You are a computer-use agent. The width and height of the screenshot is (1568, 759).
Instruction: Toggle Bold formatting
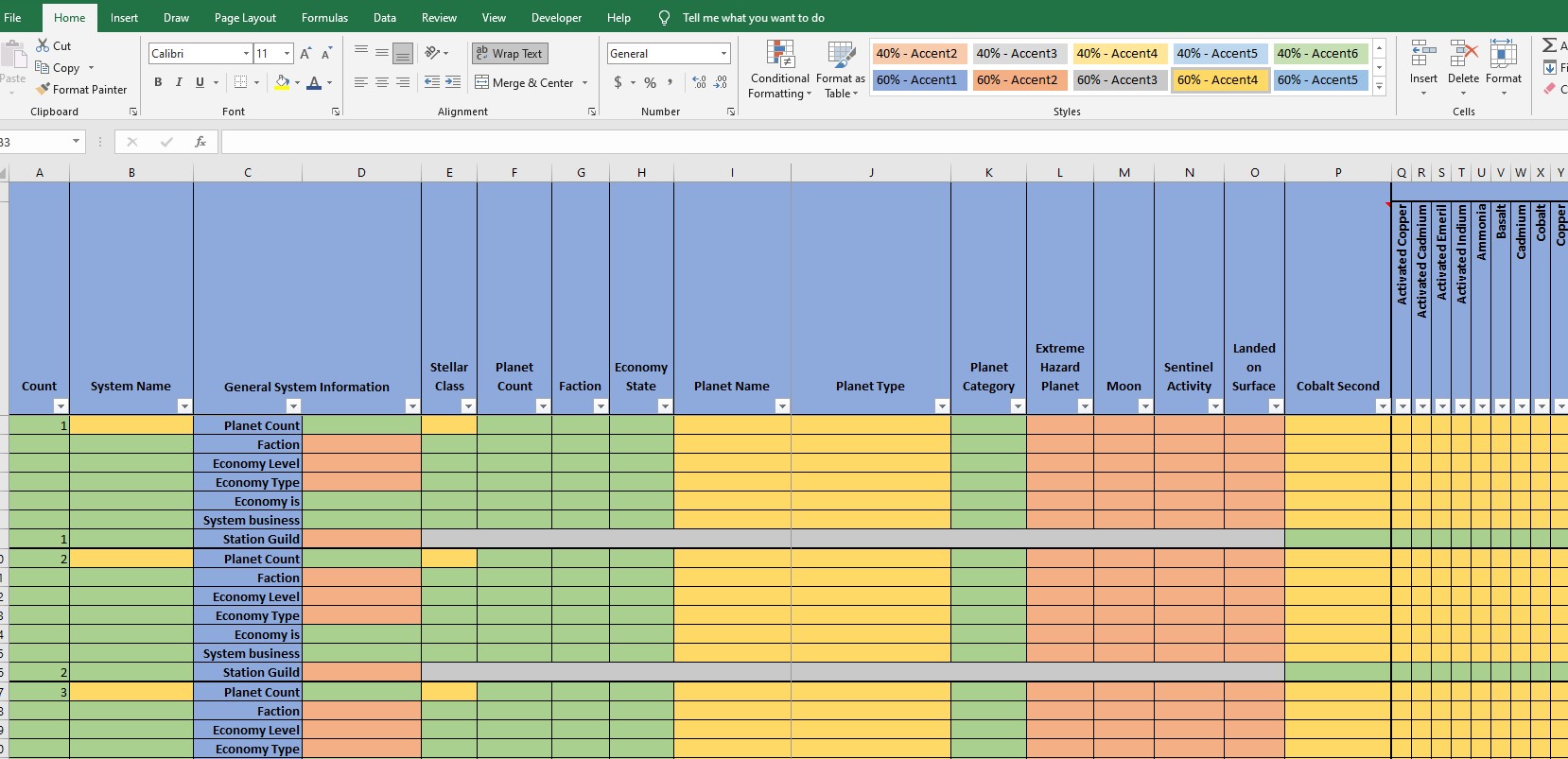[x=158, y=82]
